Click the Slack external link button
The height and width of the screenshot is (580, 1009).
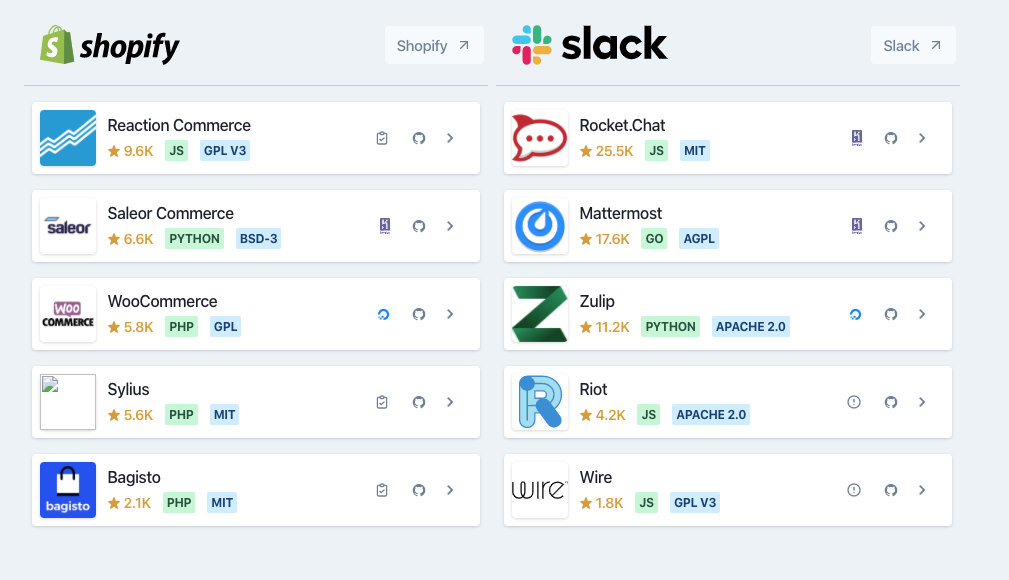[x=912, y=45]
